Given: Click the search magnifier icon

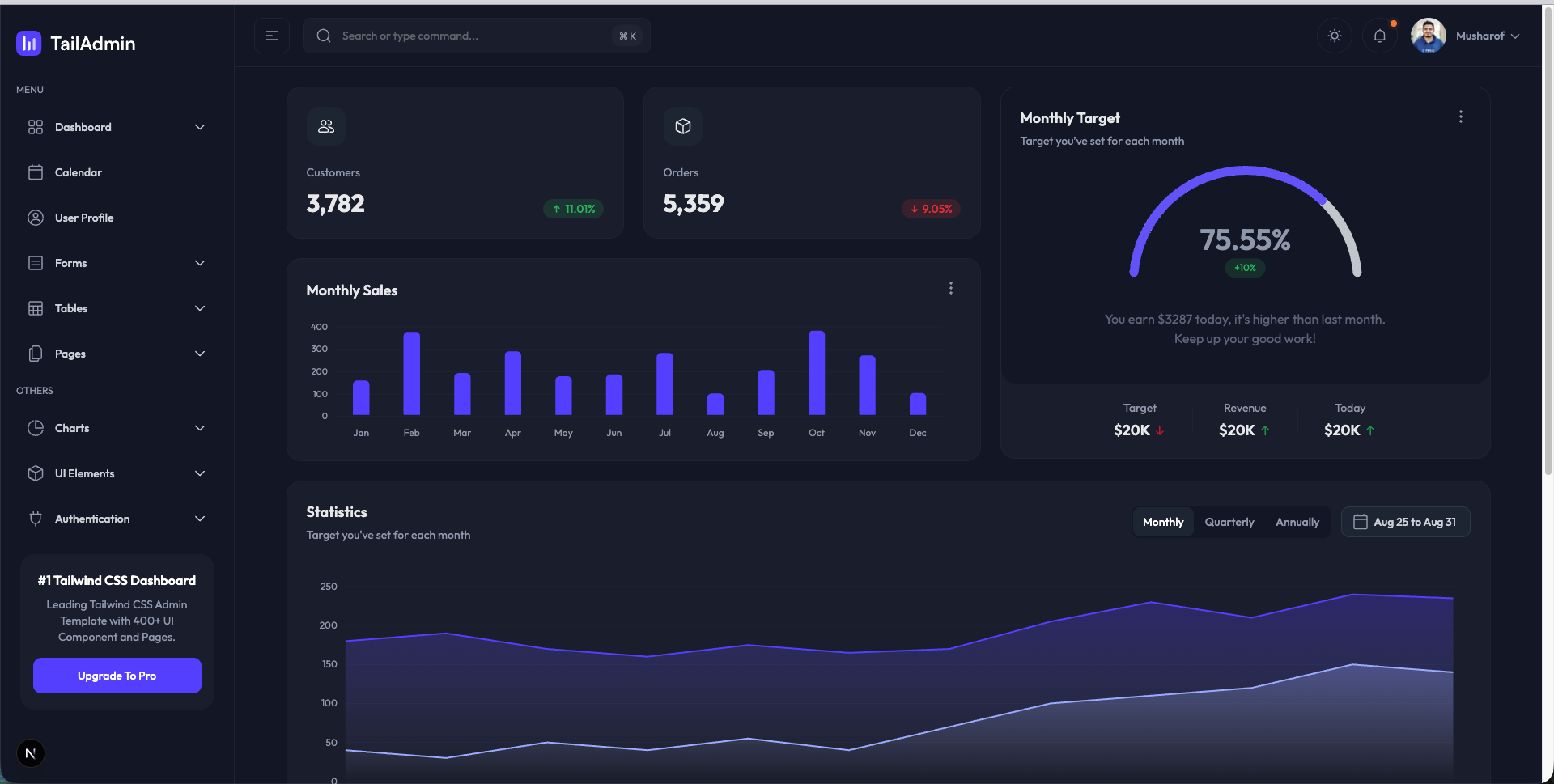Looking at the screenshot, I should [x=324, y=36].
